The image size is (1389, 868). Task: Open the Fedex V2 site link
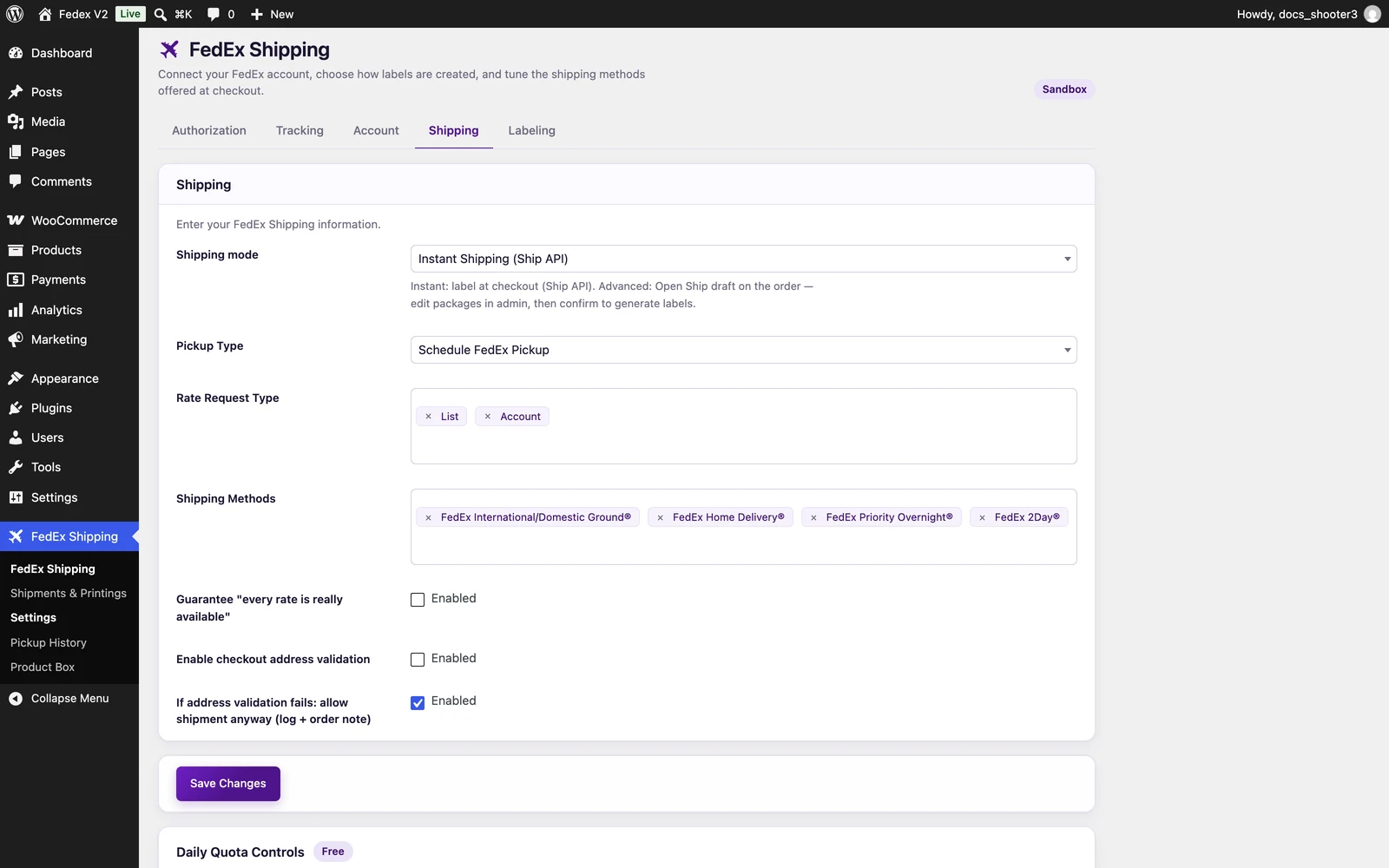click(x=83, y=14)
